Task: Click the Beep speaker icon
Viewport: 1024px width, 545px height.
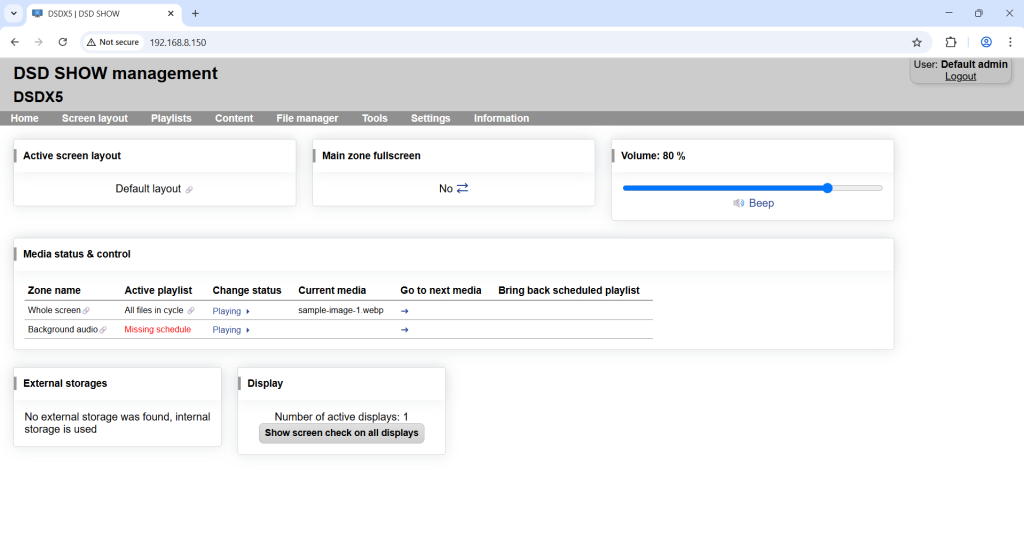Action: click(x=738, y=203)
